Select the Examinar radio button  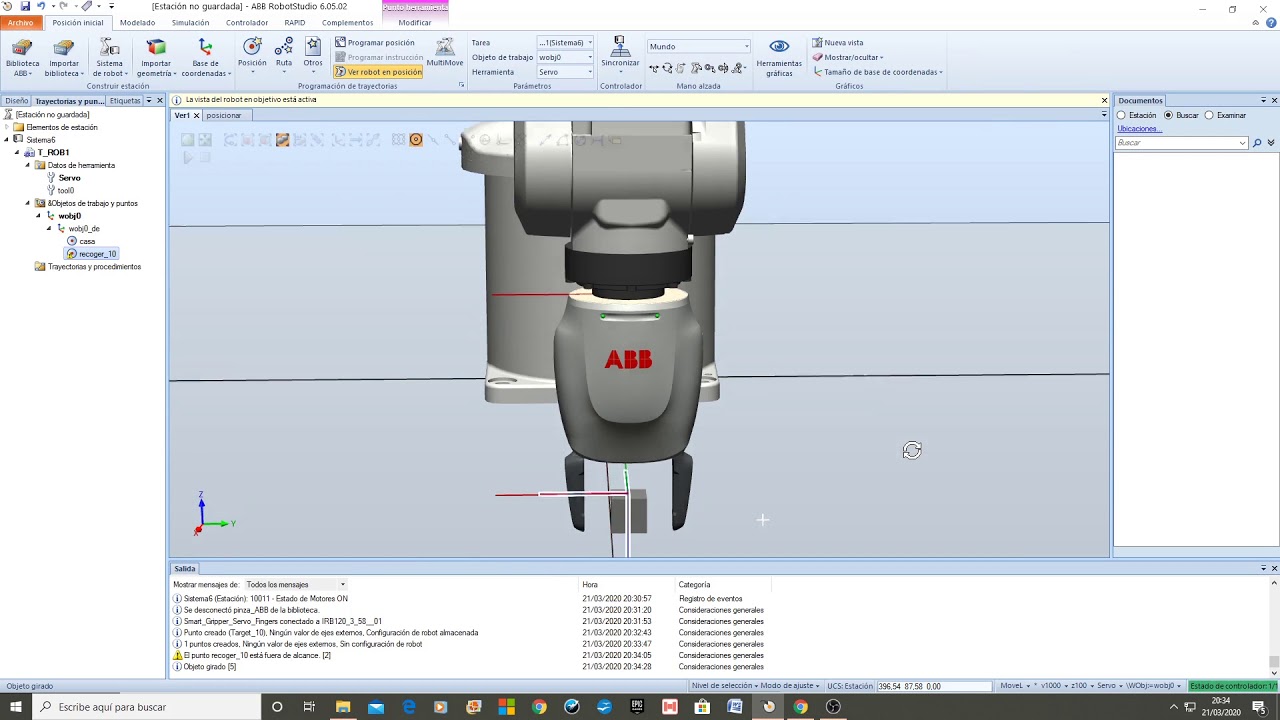coord(1209,115)
